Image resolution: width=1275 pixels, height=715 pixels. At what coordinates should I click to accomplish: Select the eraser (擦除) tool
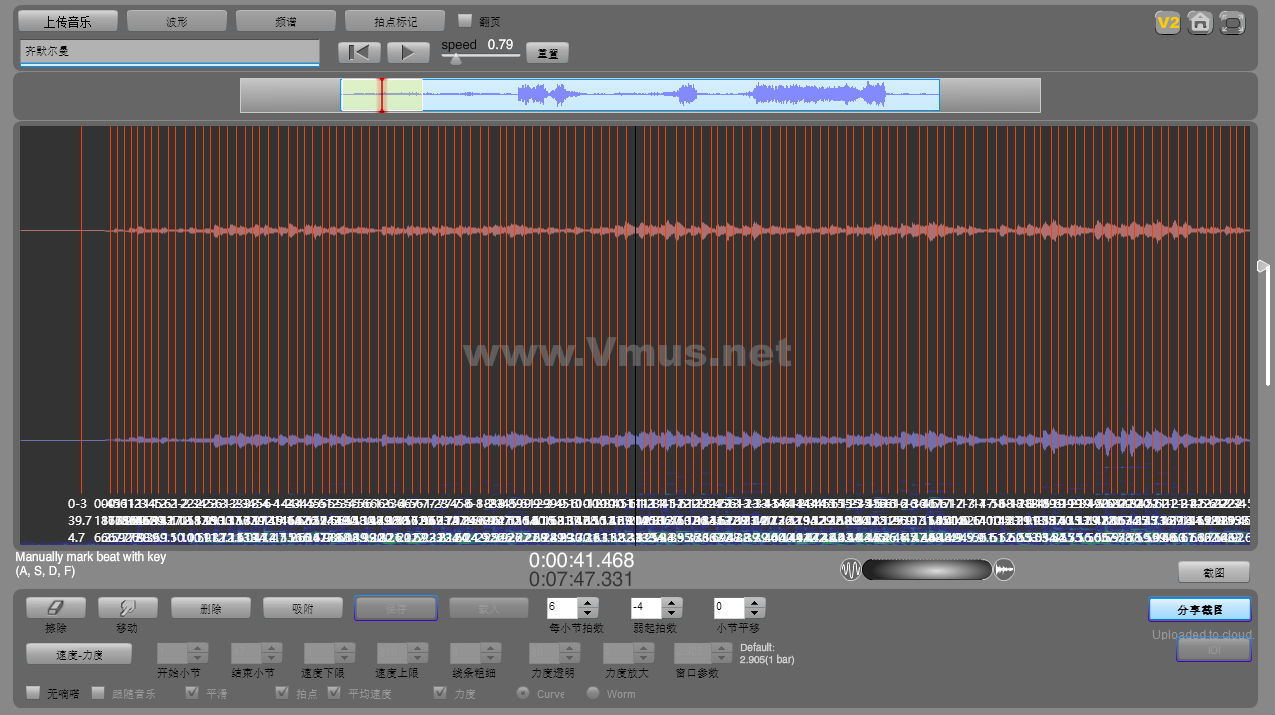[55, 607]
